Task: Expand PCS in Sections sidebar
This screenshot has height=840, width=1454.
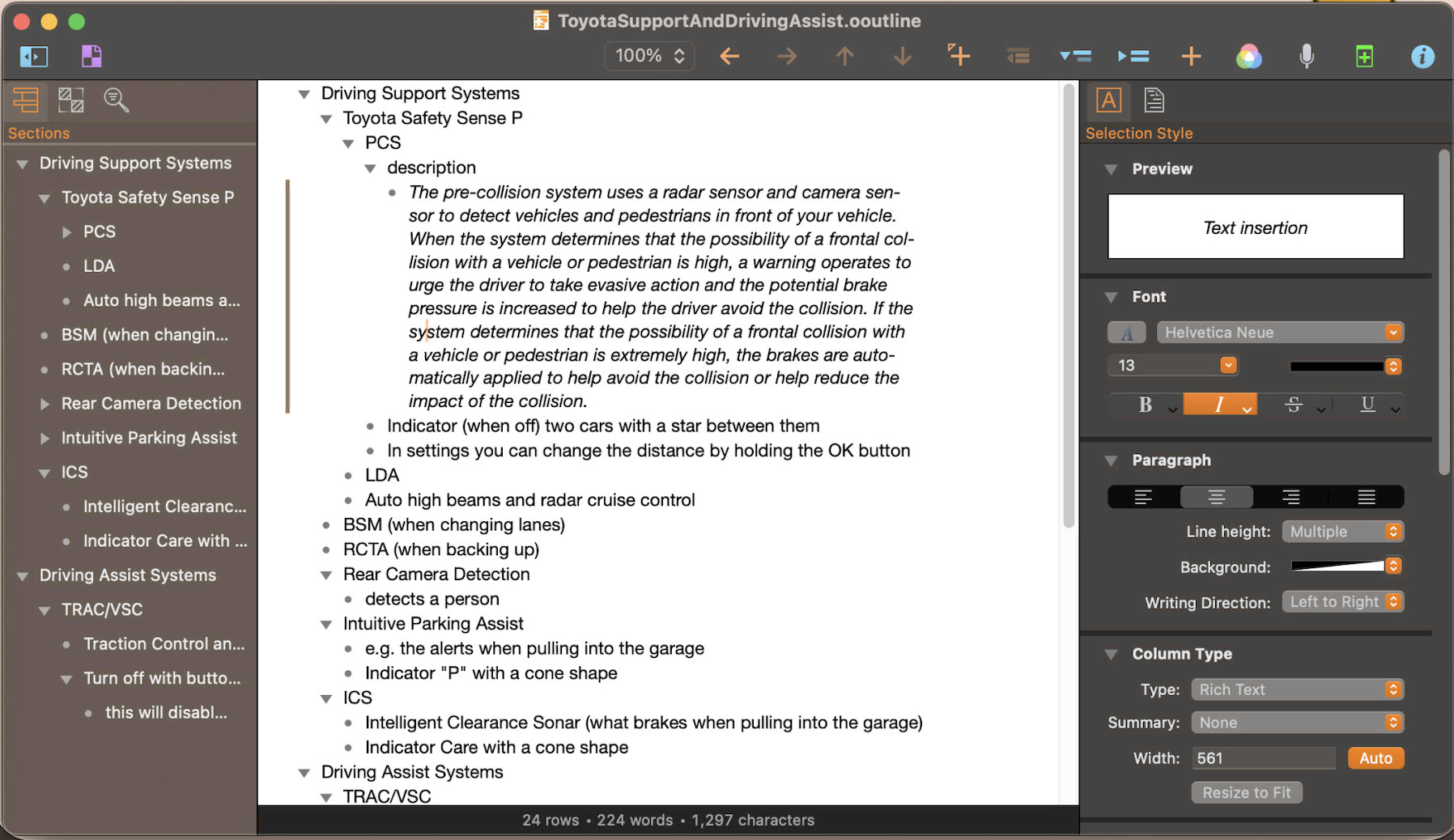Action: click(66, 232)
